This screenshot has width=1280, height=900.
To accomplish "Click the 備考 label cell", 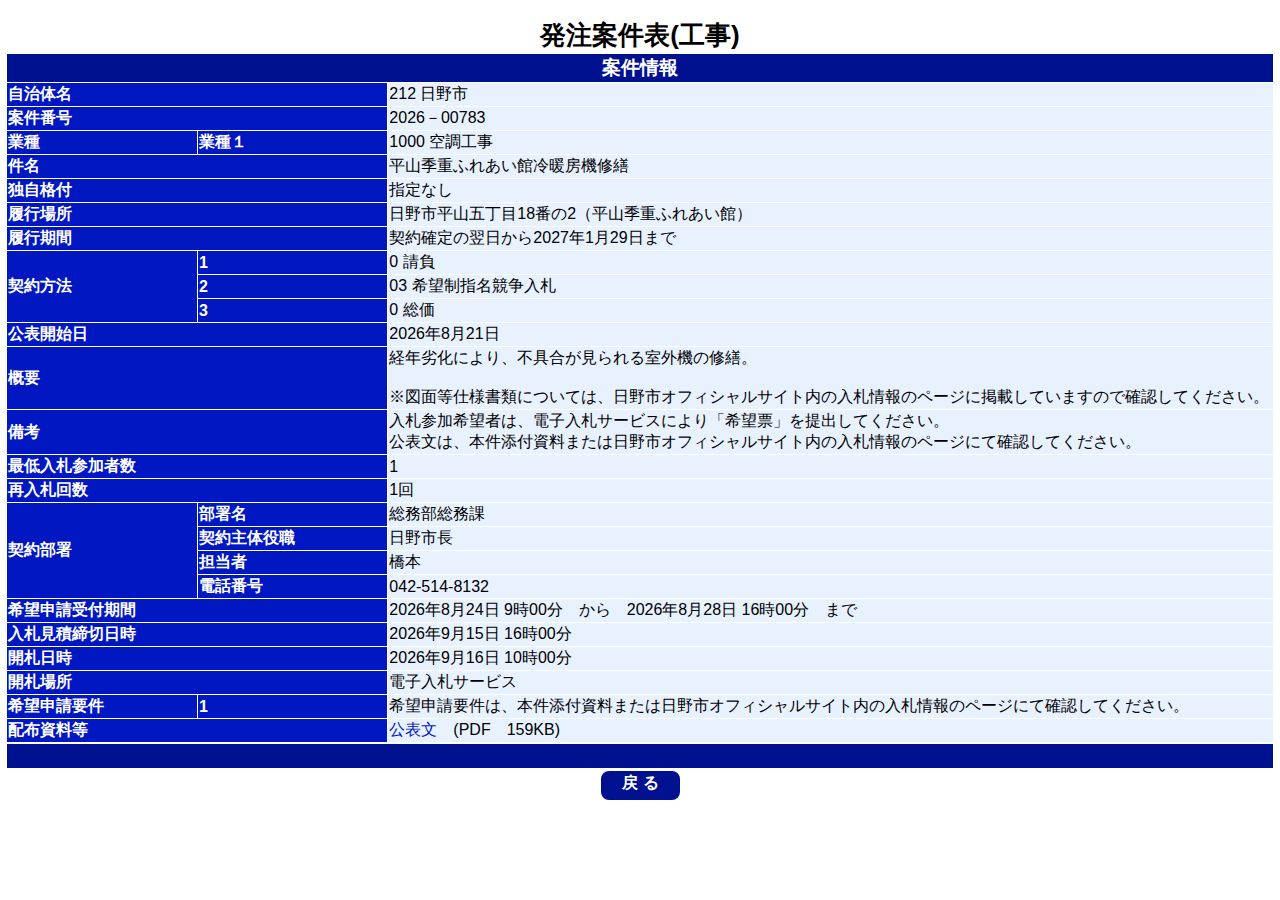I will tap(196, 432).
